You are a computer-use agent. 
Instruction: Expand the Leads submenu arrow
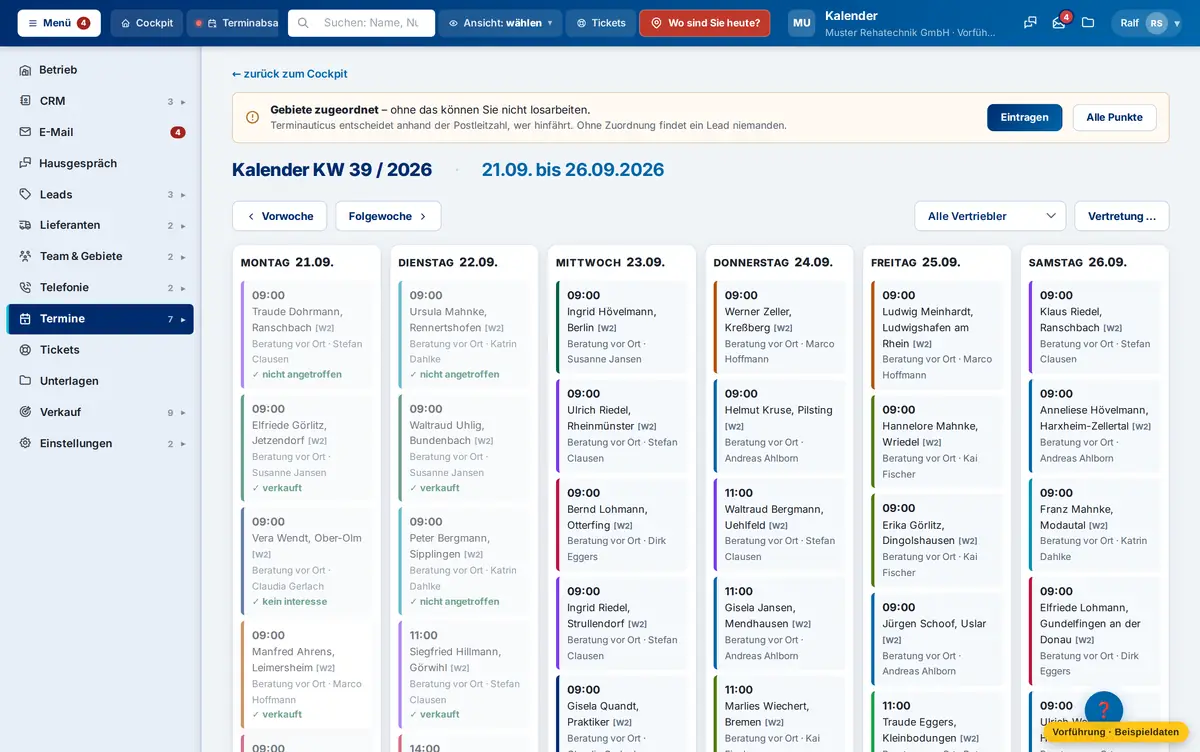tap(183, 195)
